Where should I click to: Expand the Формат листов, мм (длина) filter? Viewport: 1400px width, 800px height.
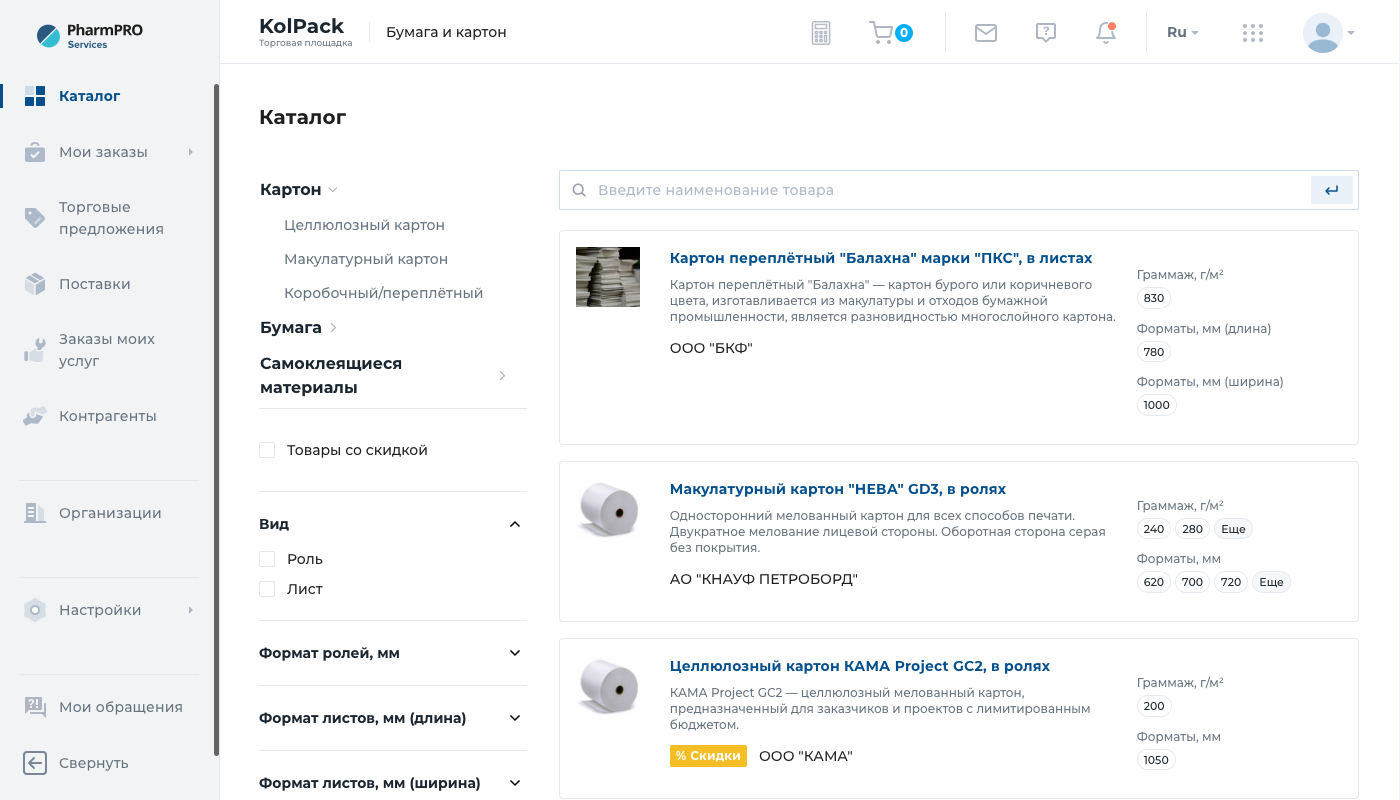coord(515,718)
